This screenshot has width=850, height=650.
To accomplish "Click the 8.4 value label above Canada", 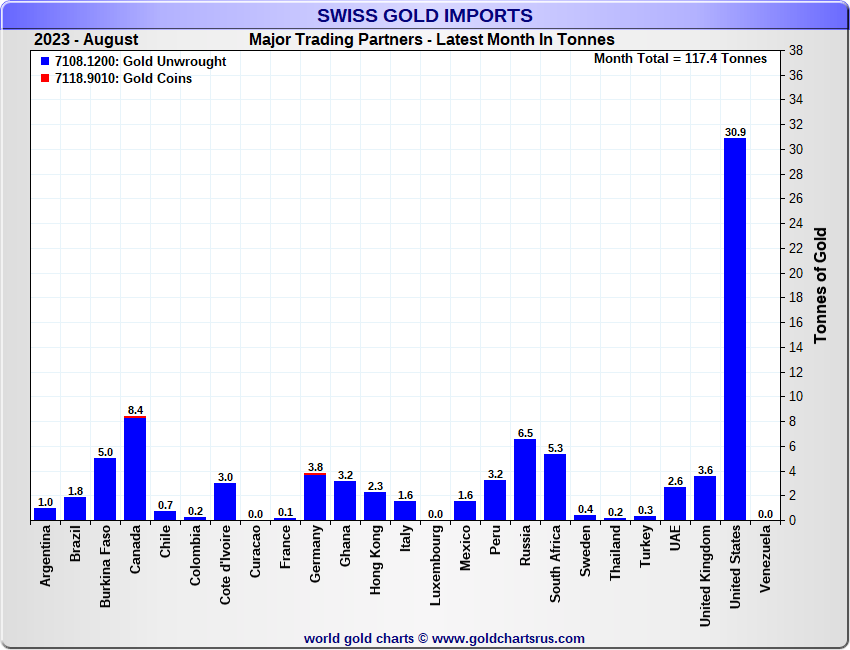I will [135, 410].
